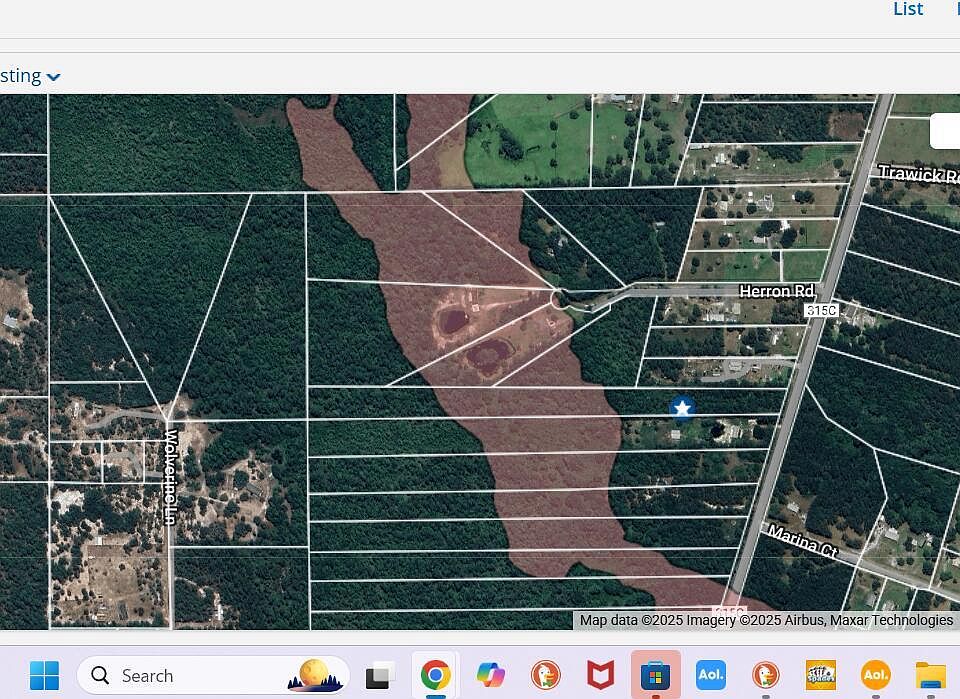Expand the listing dropdown chevron
Viewport: 960px width, 699px height.
[53, 77]
